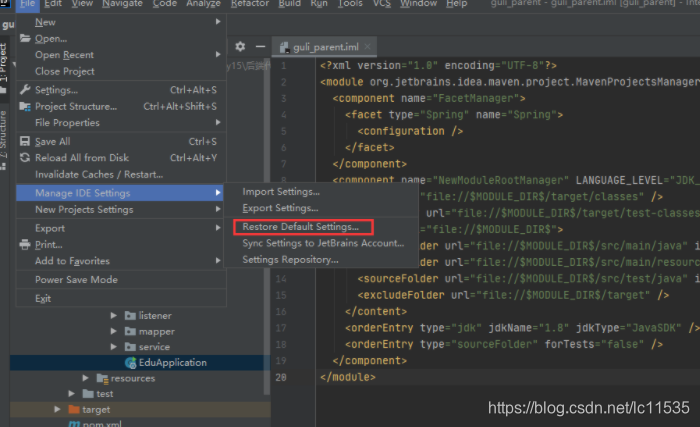This screenshot has width=700, height=427.
Task: Click the Reload All from Disk icon
Action: coord(25,158)
